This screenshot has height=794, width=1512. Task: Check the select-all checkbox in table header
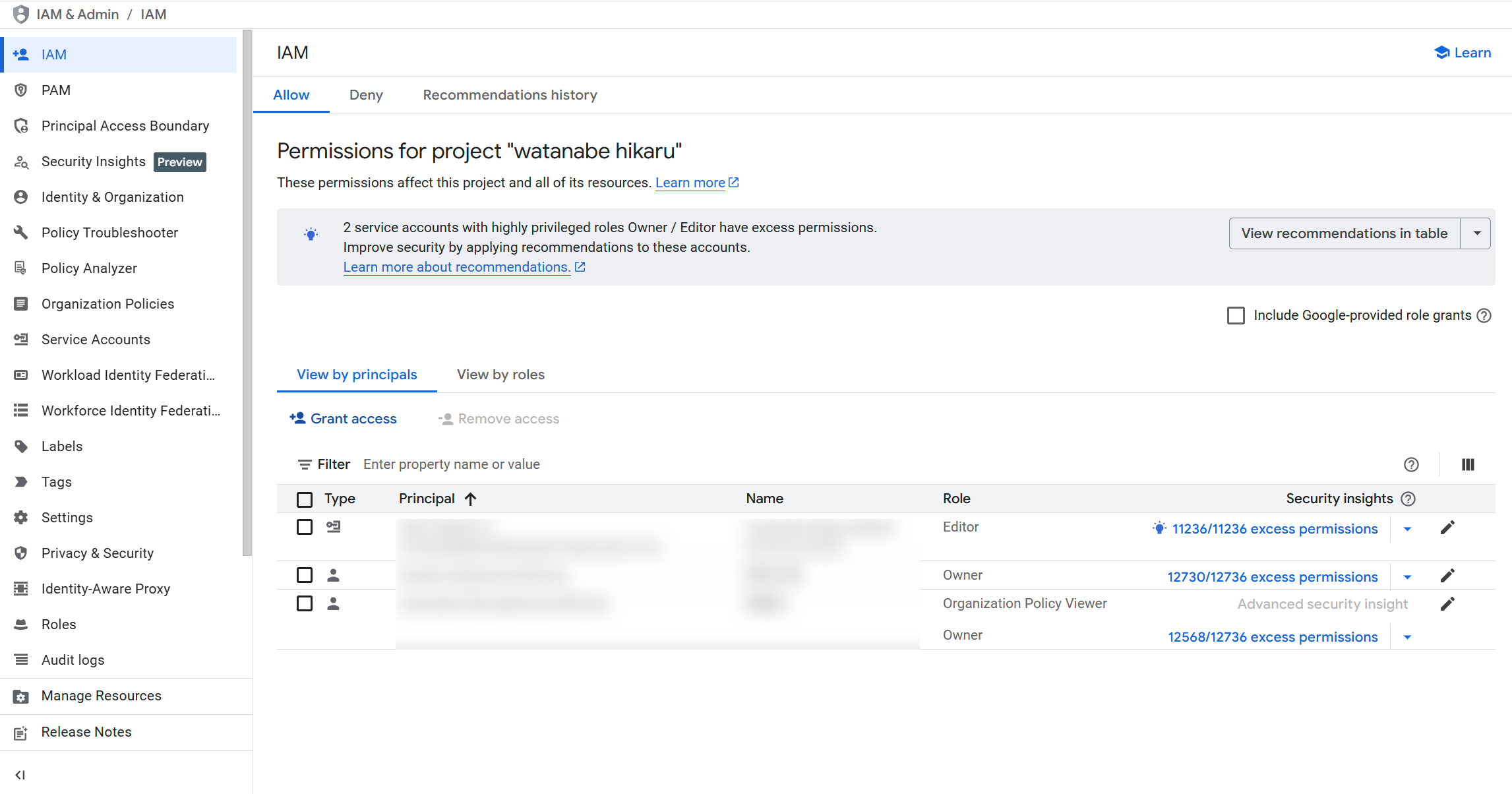point(305,500)
